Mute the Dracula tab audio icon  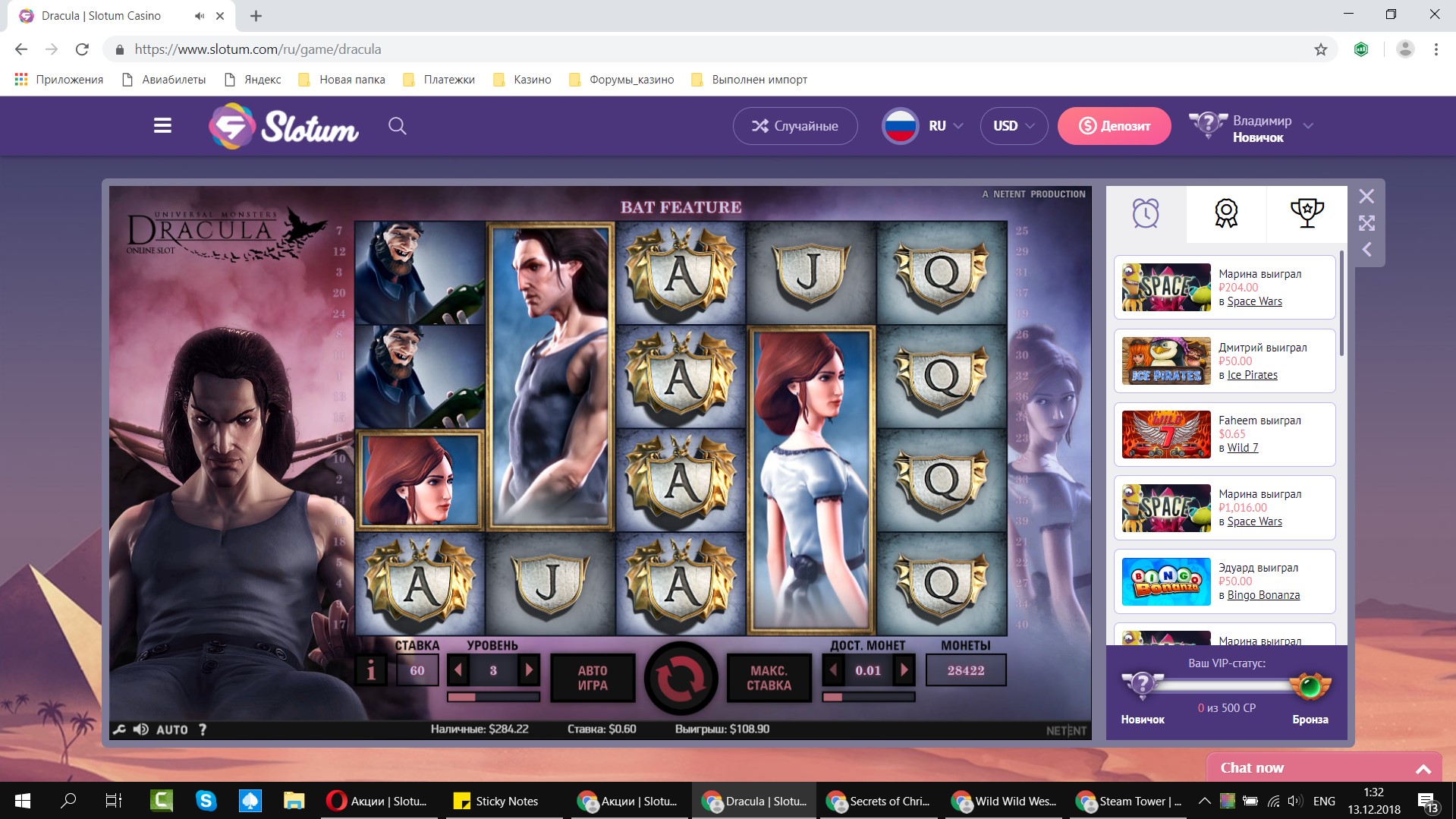[200, 16]
